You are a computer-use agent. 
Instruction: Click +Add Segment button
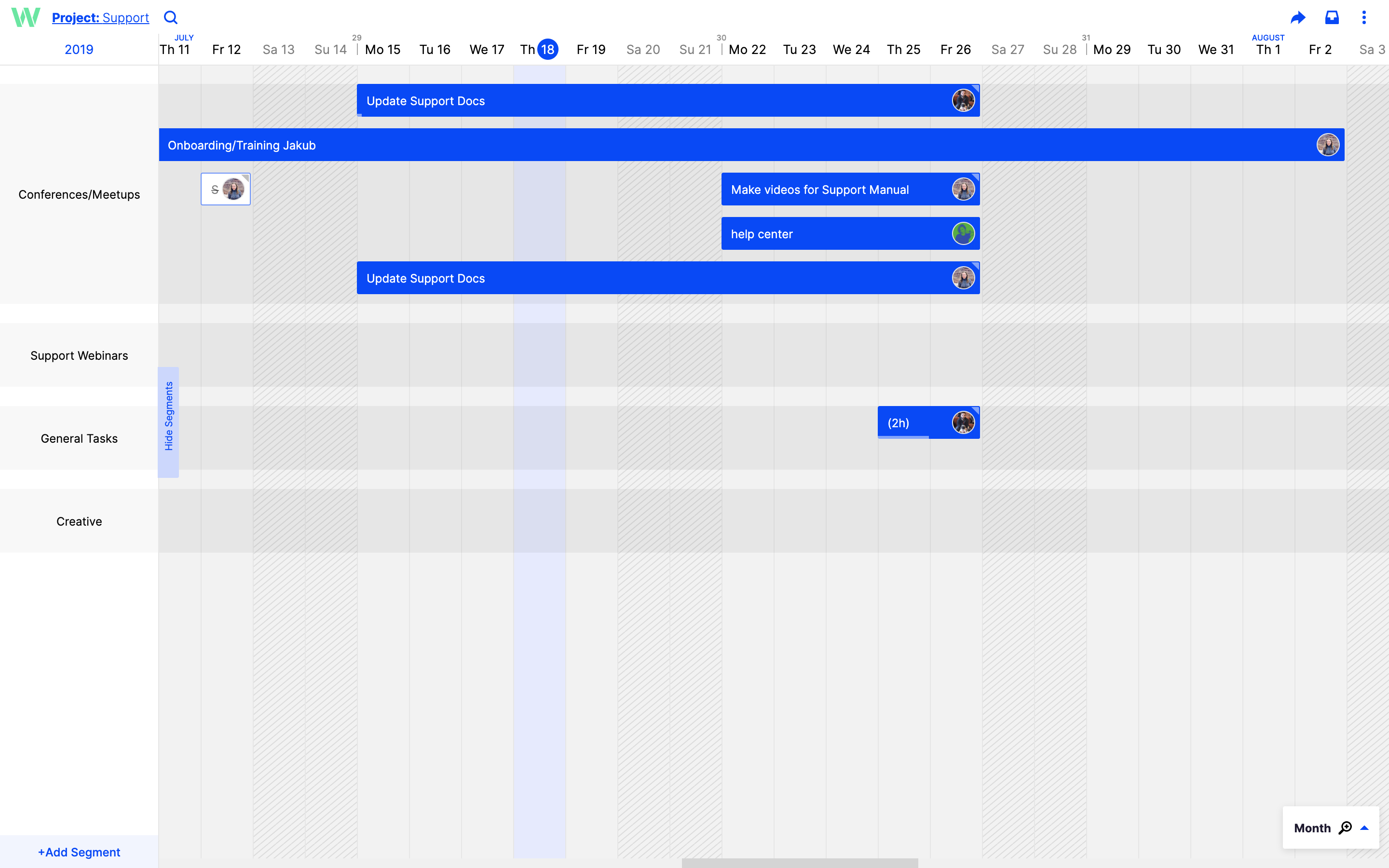point(79,852)
